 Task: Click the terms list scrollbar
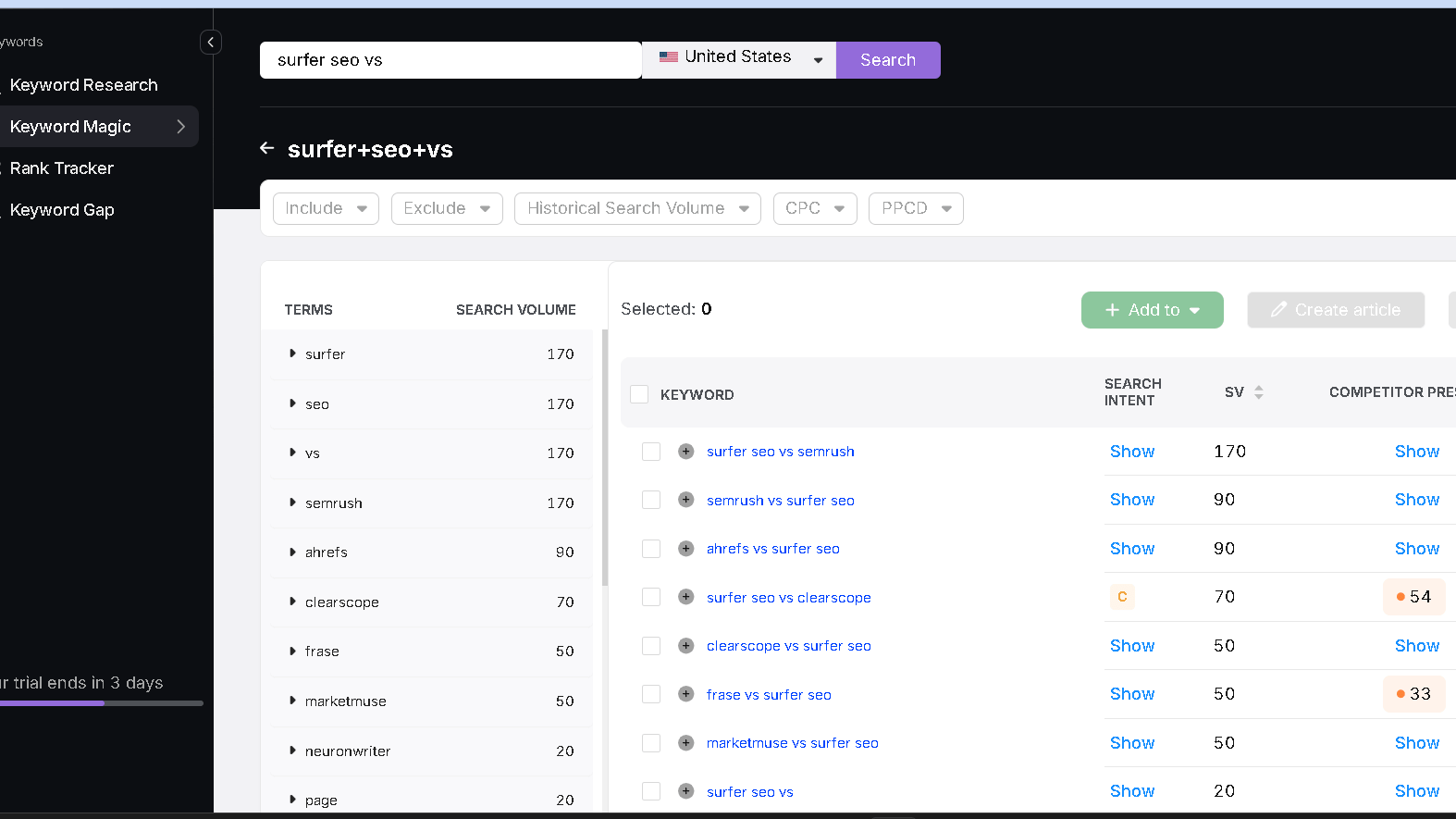605,458
